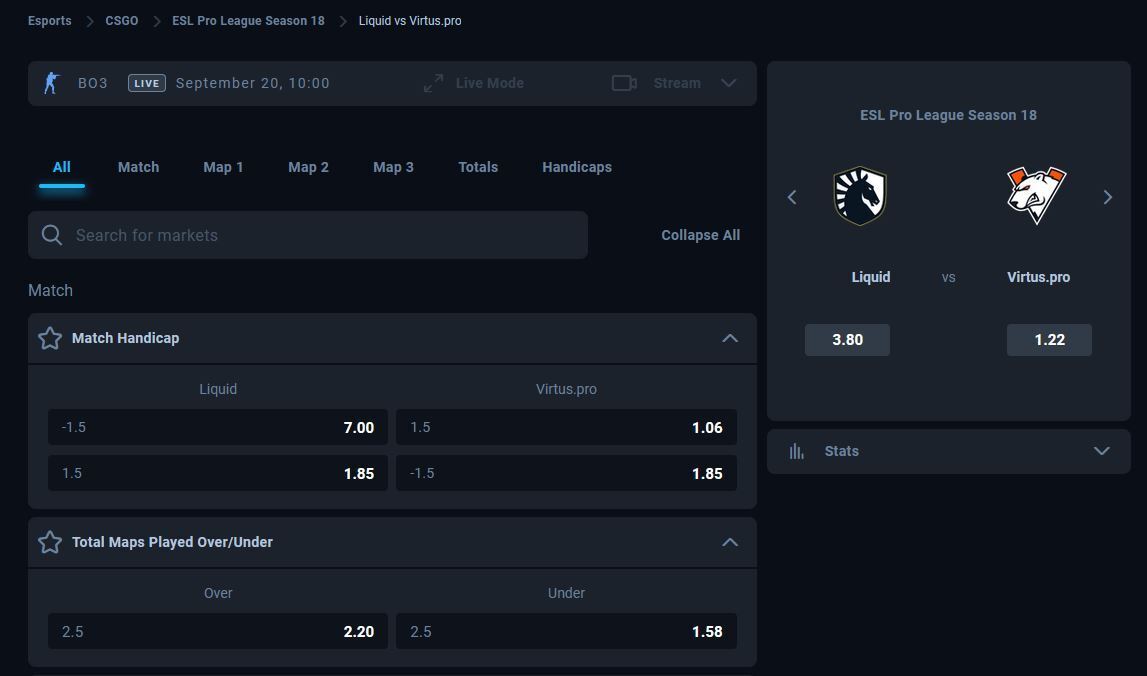Click the search magnifier icon
1147x676 pixels.
pyautogui.click(x=52, y=235)
